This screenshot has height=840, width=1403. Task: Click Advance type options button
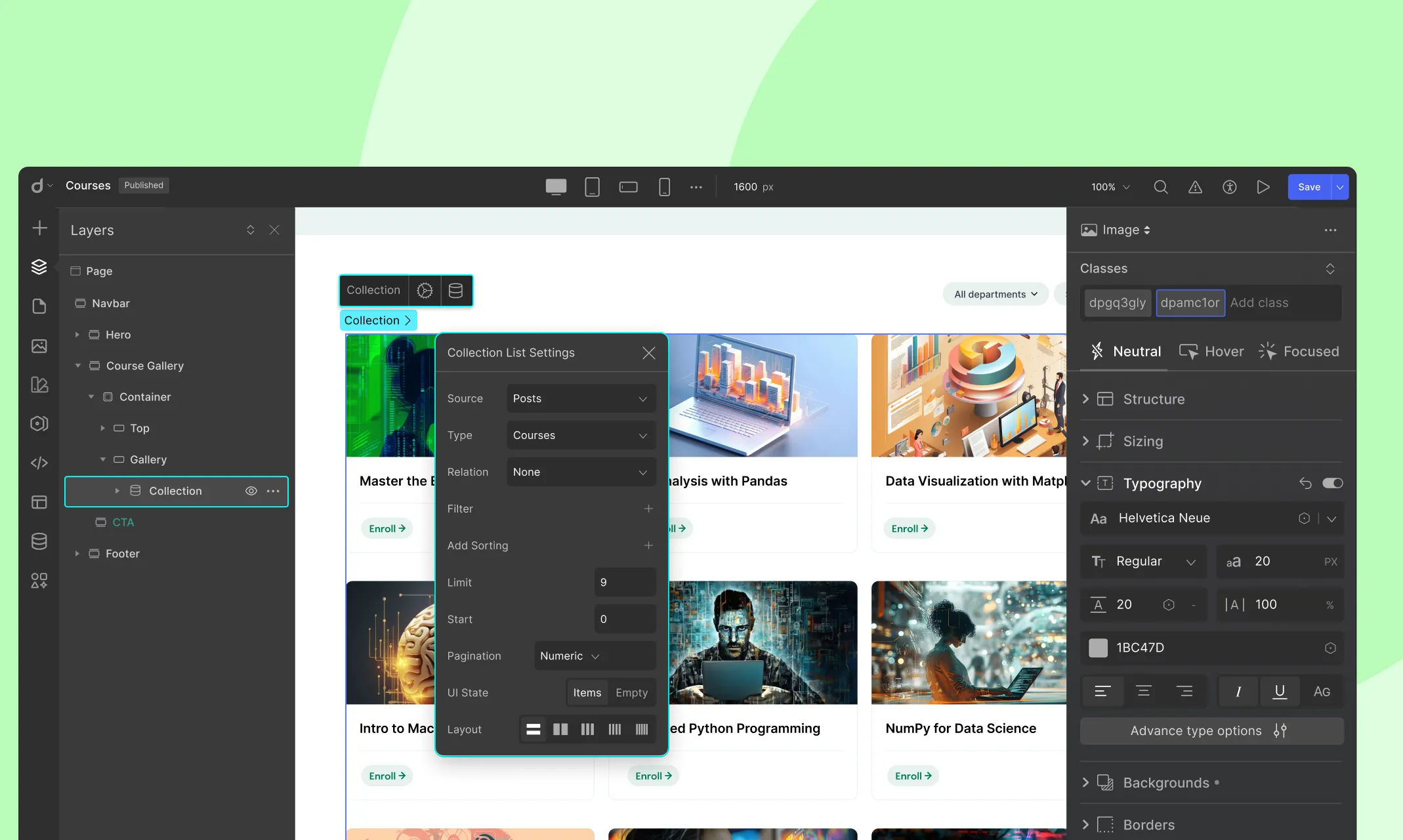pyautogui.click(x=1211, y=730)
